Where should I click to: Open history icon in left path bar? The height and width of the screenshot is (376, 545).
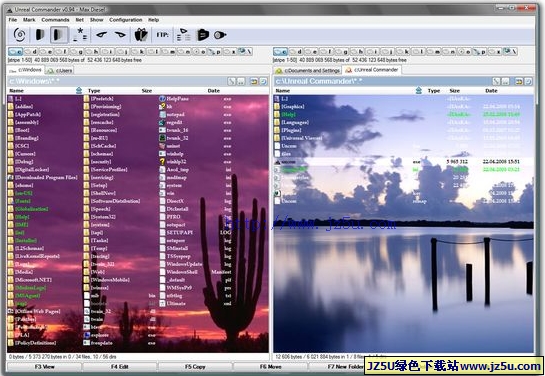(x=263, y=82)
